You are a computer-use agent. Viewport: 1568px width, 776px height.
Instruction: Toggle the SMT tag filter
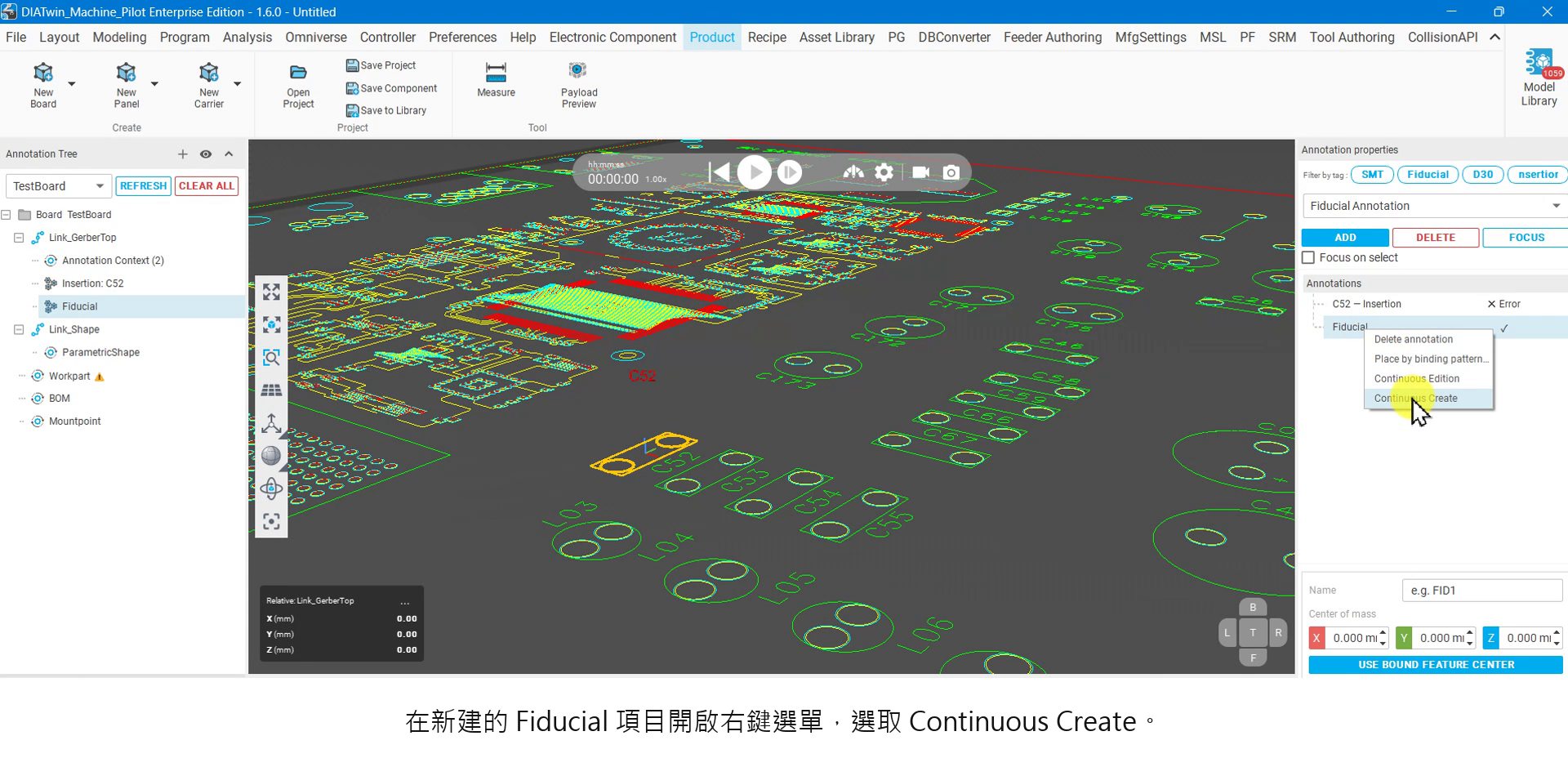pos(1372,175)
